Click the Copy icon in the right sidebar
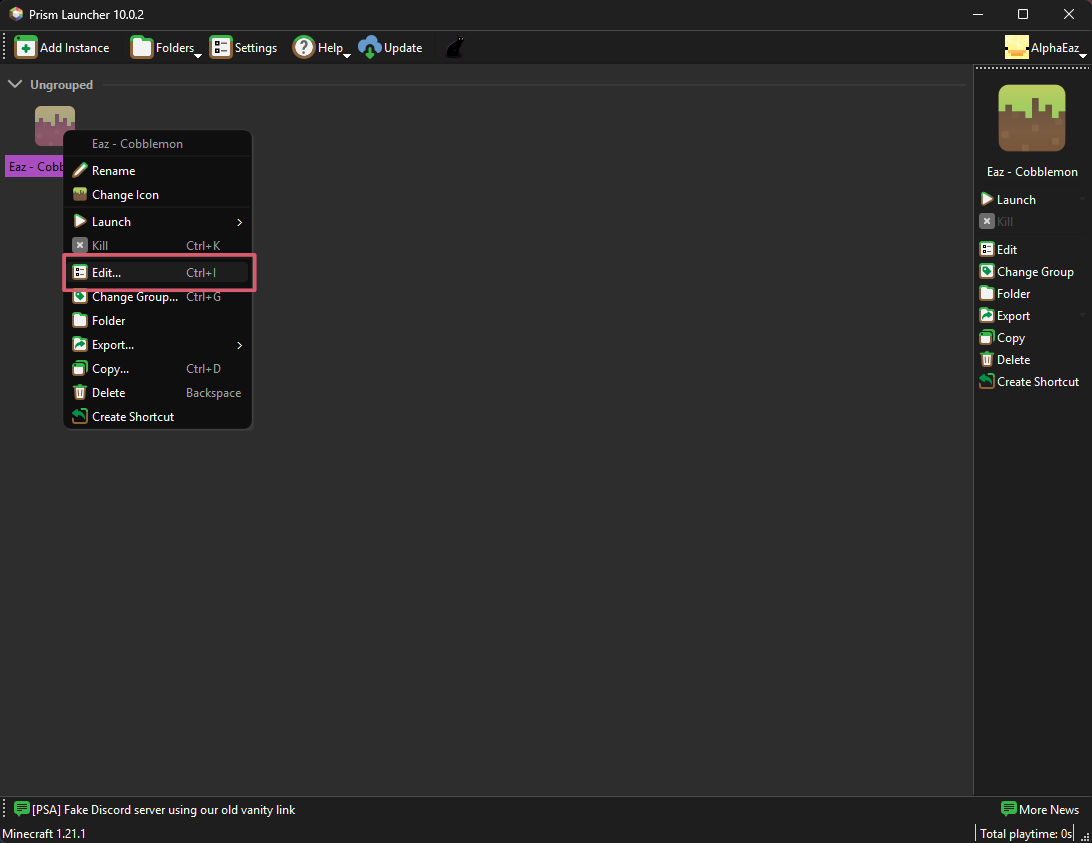The height and width of the screenshot is (843, 1092). coord(985,337)
